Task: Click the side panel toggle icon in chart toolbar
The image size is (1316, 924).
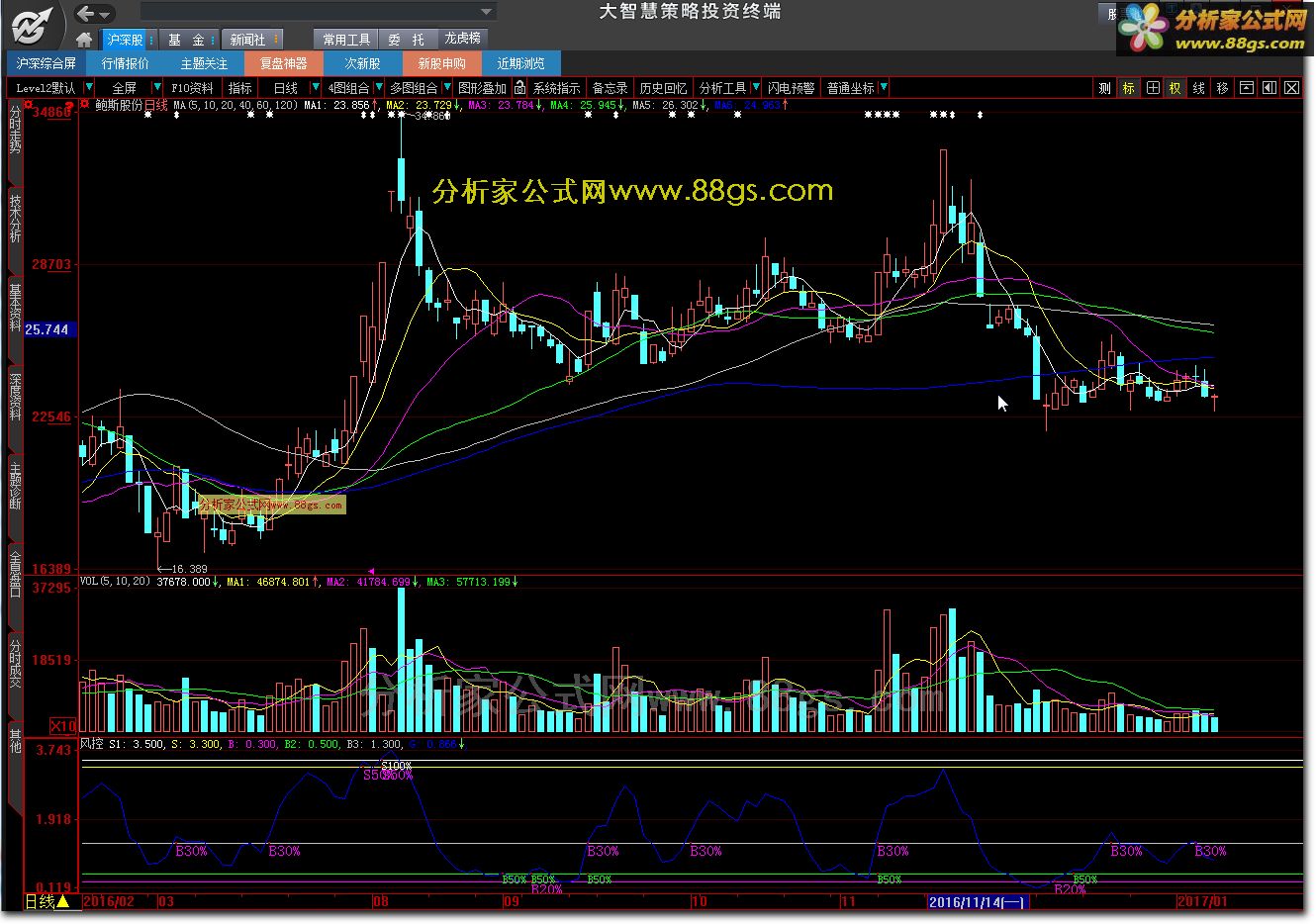Action: 1269,88
